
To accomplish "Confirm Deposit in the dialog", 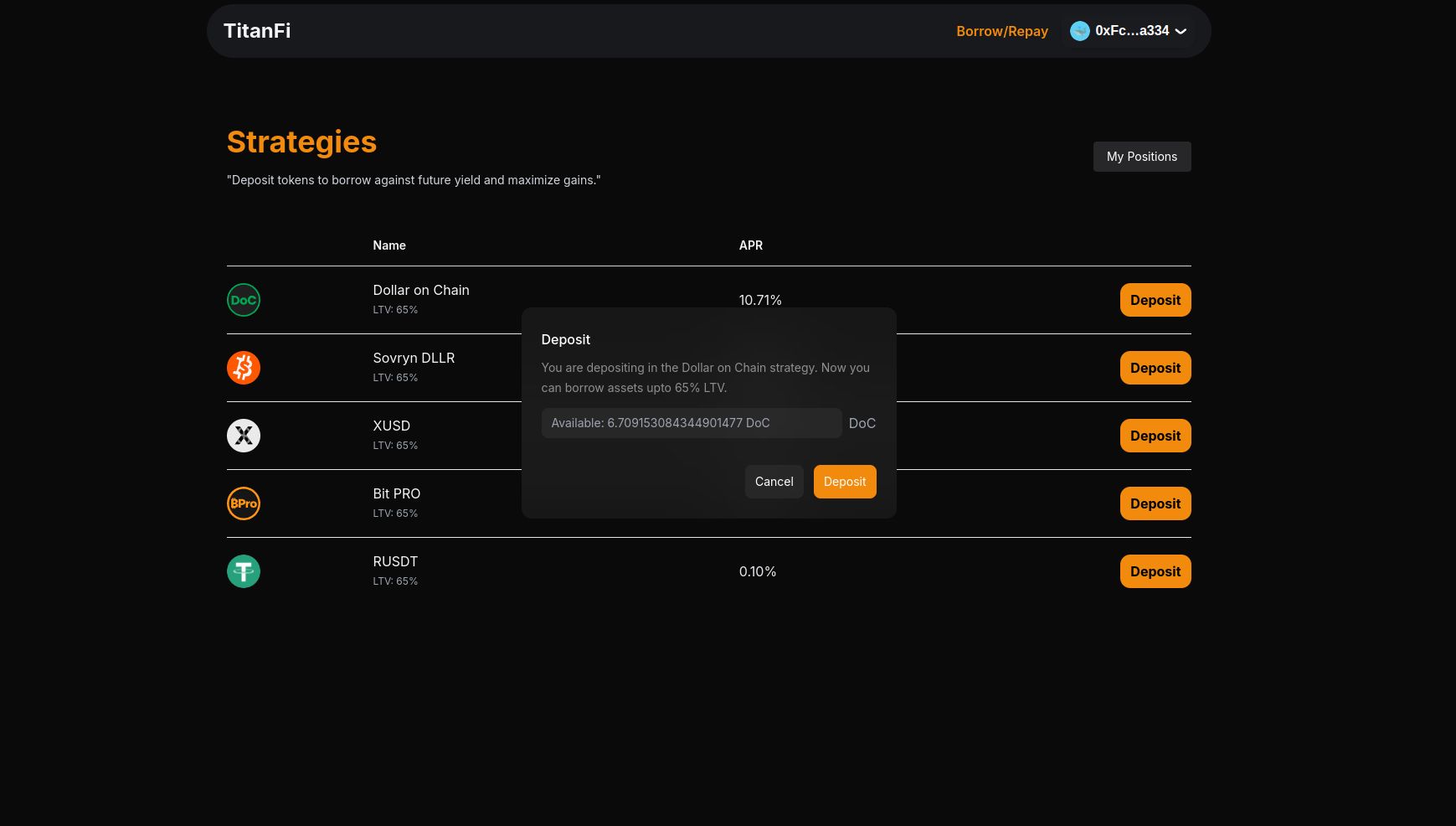I will 845,482.
